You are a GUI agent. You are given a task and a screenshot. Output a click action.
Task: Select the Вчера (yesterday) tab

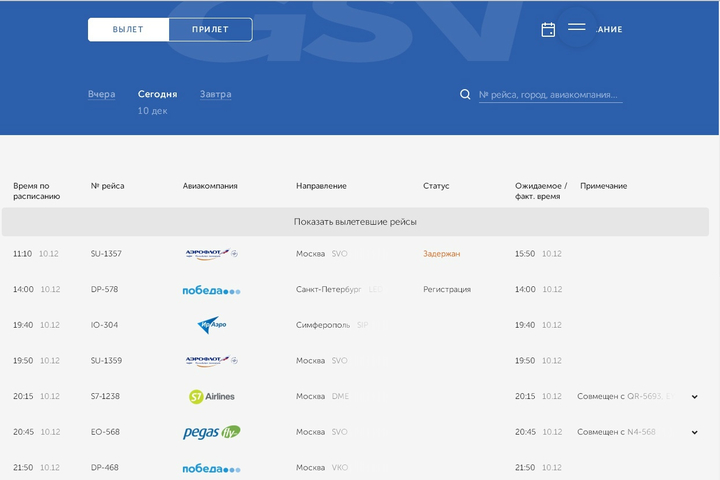point(102,95)
